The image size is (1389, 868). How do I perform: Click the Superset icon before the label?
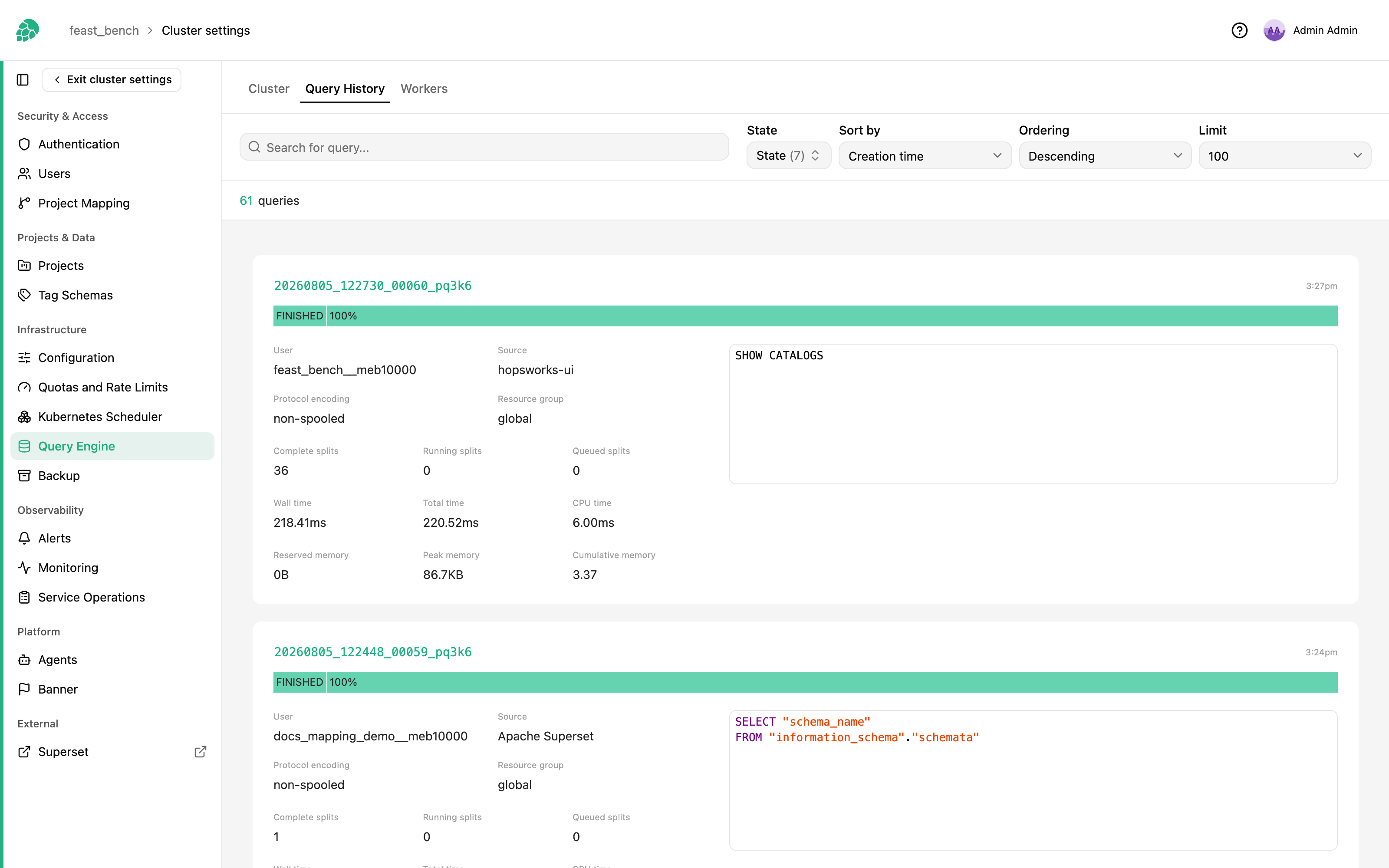[x=24, y=751]
